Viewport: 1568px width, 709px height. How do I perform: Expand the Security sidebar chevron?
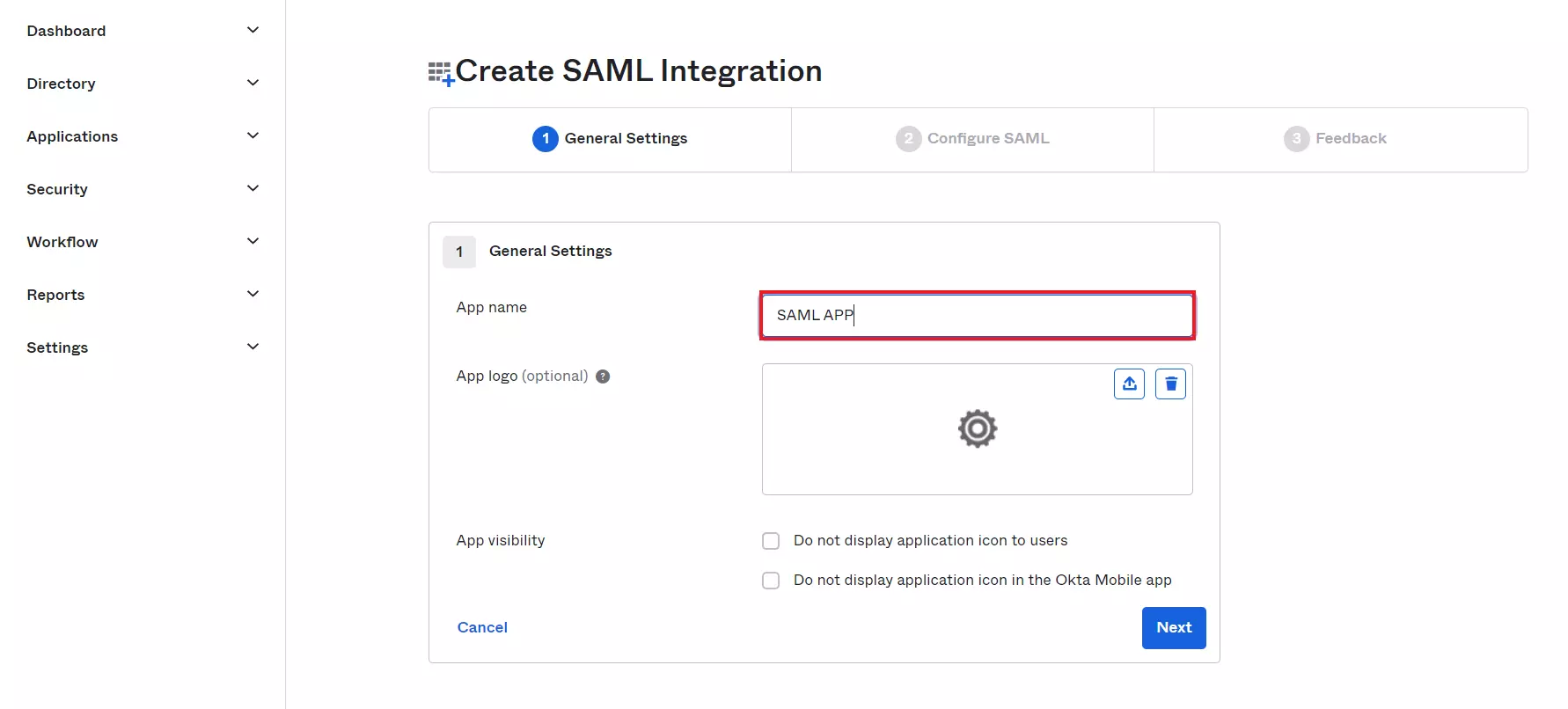pos(253,188)
